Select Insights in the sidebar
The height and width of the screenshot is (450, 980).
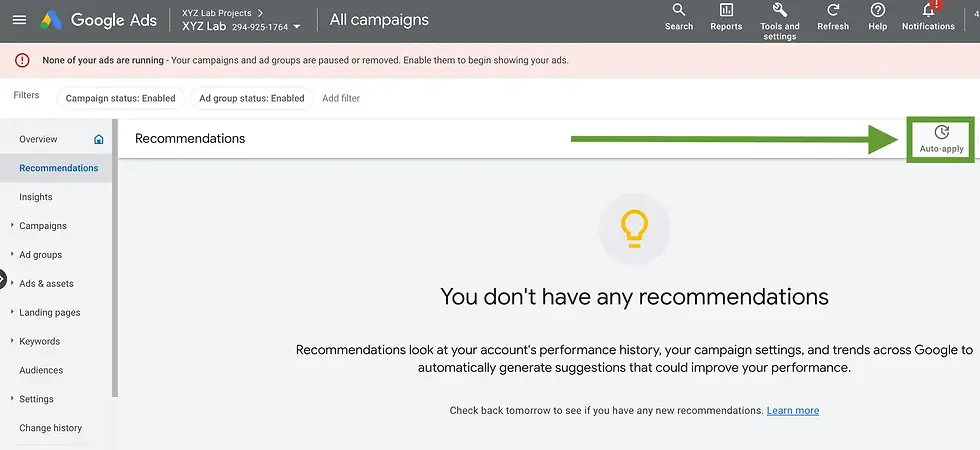pyautogui.click(x=36, y=197)
